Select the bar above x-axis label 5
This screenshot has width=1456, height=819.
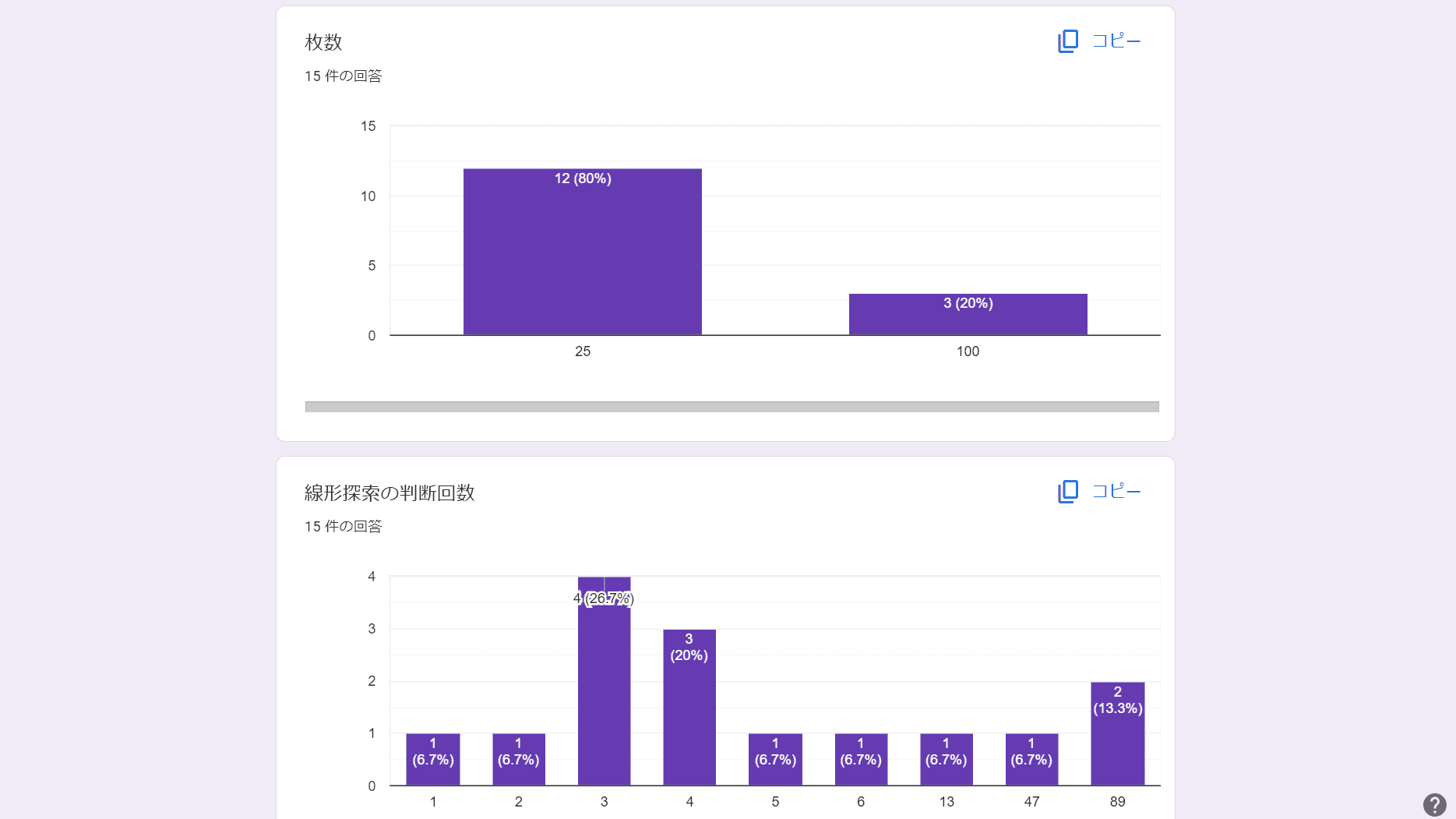pos(775,759)
